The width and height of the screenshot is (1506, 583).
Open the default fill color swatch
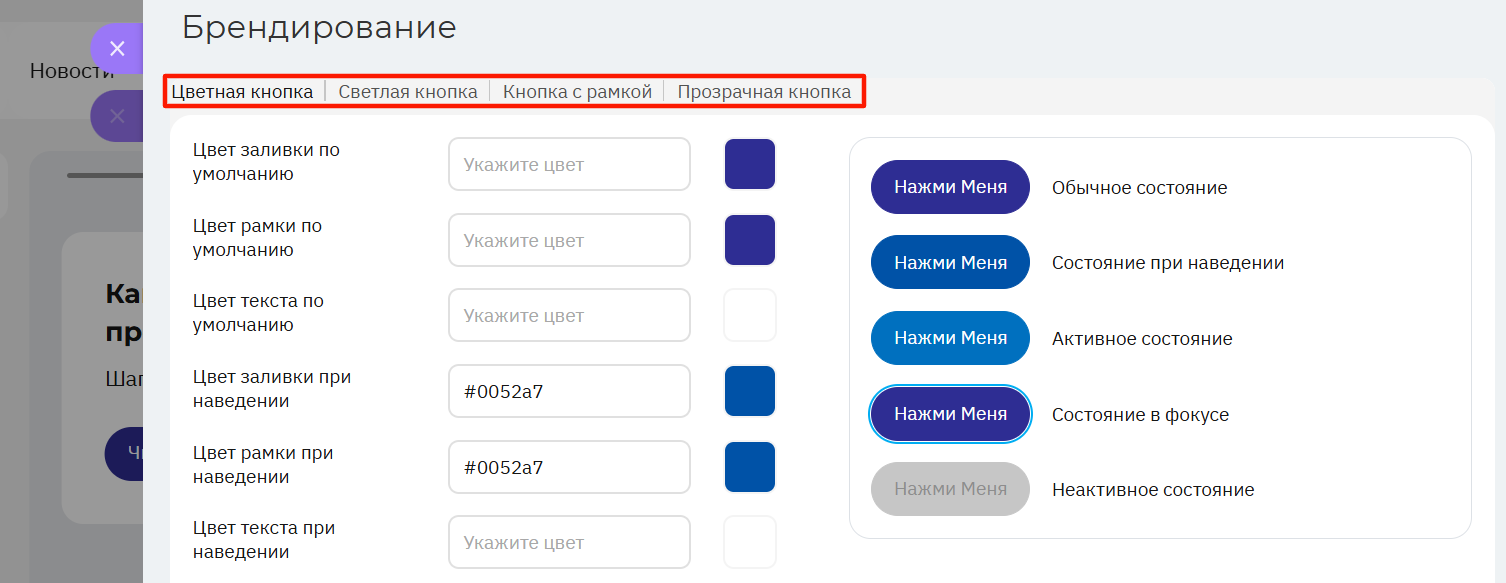750,164
